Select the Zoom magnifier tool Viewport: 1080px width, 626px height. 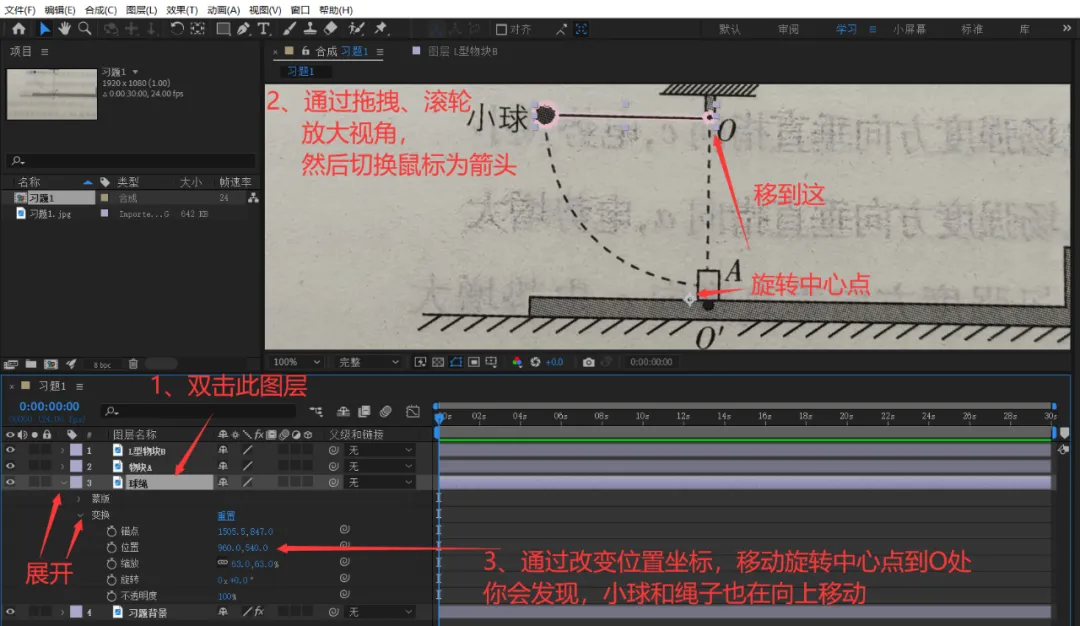(85, 29)
